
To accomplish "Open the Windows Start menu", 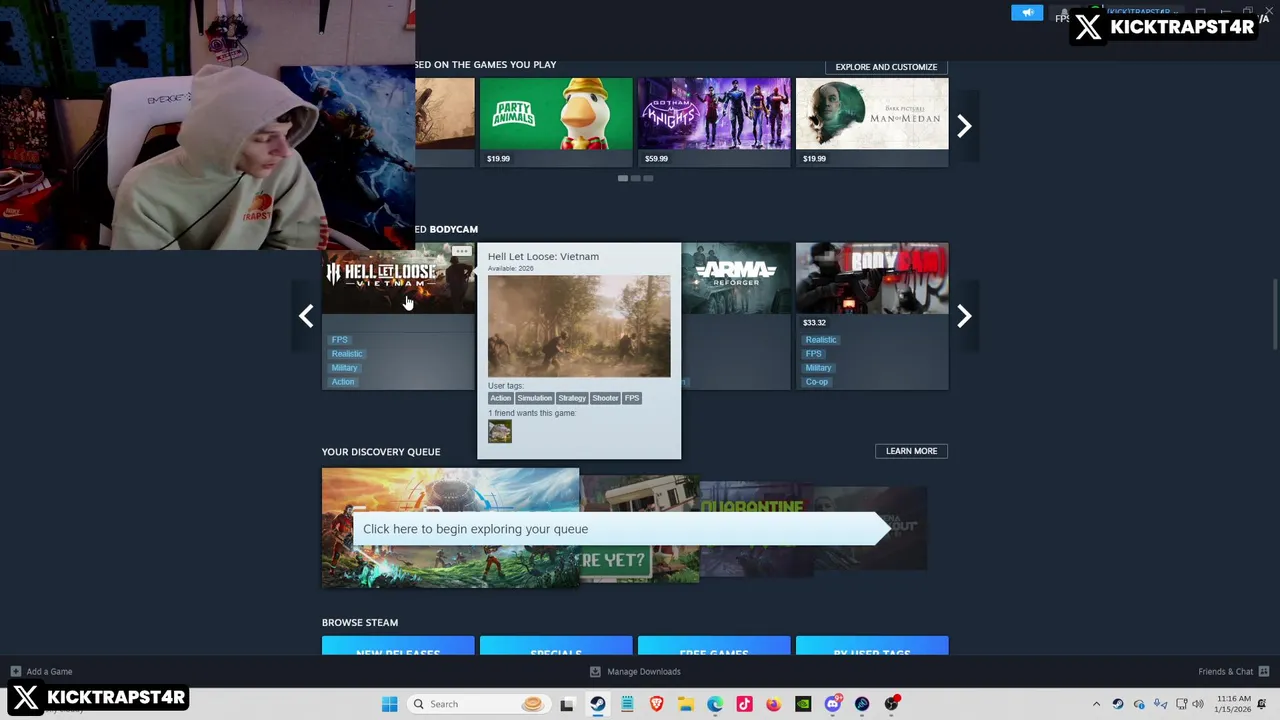I will click(389, 704).
